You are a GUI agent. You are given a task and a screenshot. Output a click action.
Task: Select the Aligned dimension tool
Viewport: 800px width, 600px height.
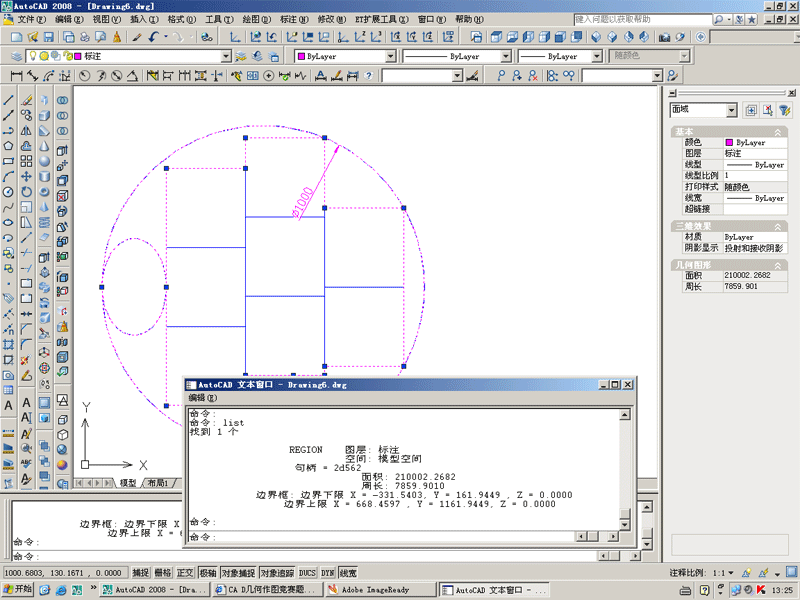pyautogui.click(x=33, y=76)
